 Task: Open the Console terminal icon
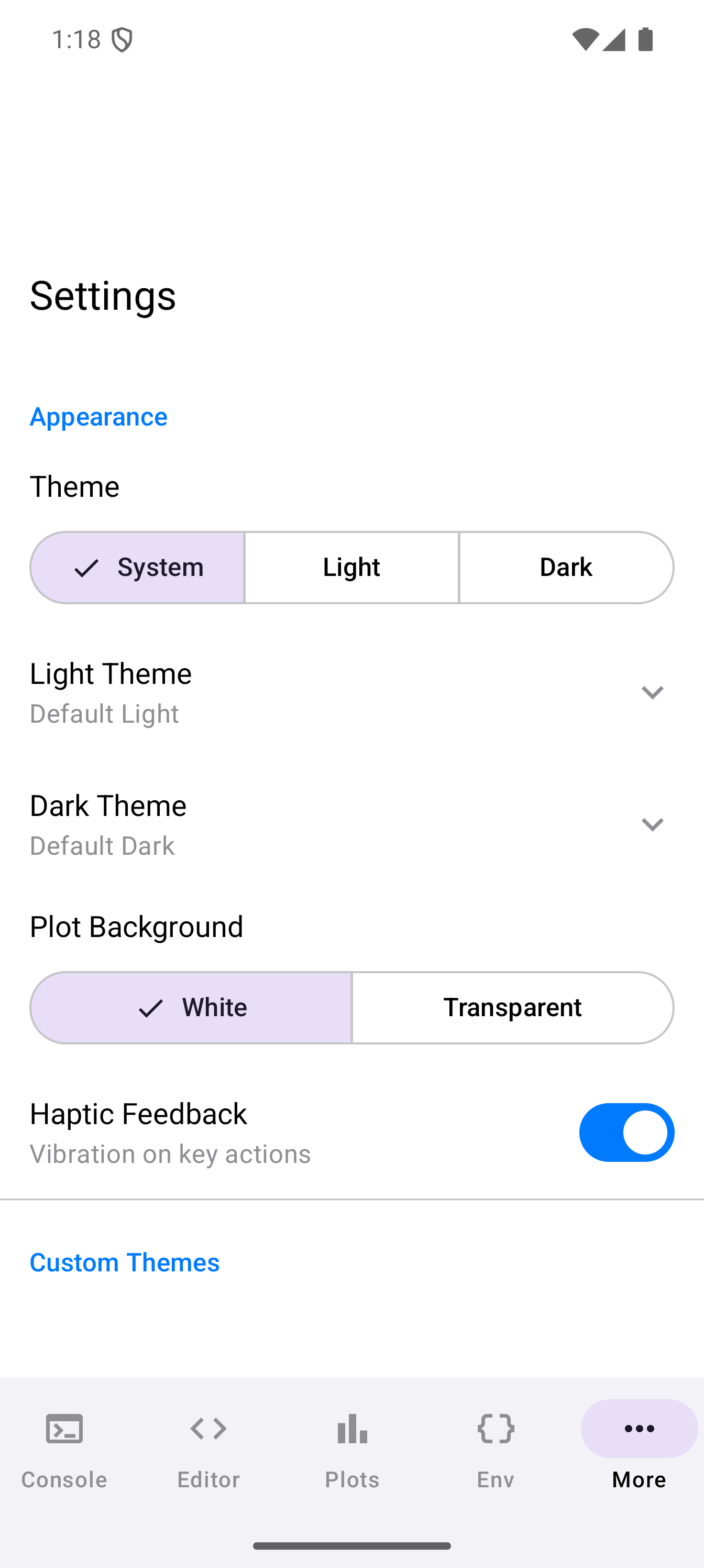pyautogui.click(x=64, y=1428)
